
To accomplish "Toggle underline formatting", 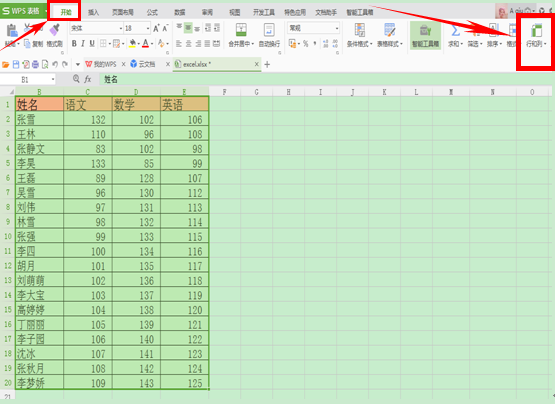I will 92,44.
